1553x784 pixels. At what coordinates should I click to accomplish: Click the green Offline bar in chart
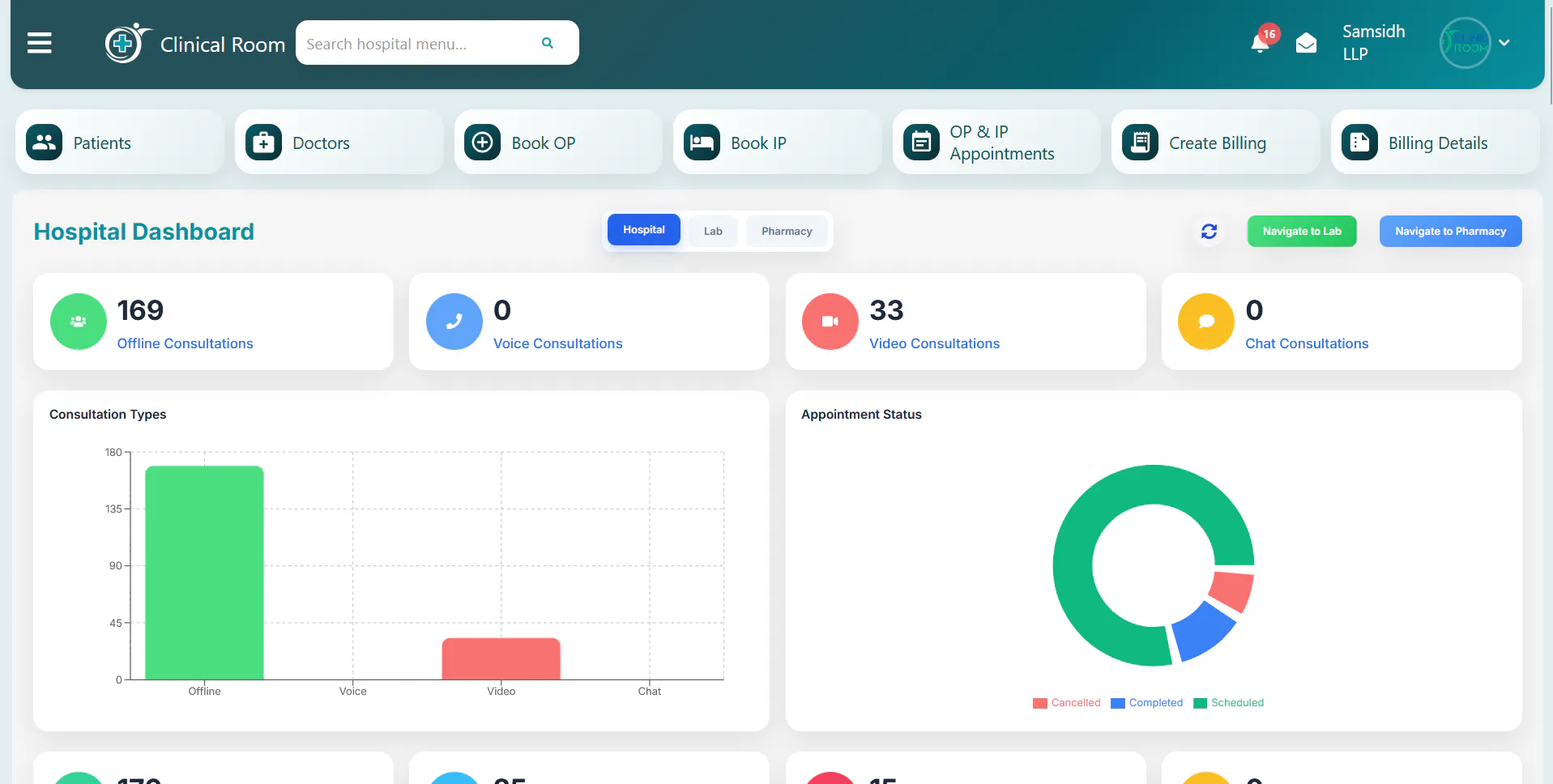tap(204, 573)
